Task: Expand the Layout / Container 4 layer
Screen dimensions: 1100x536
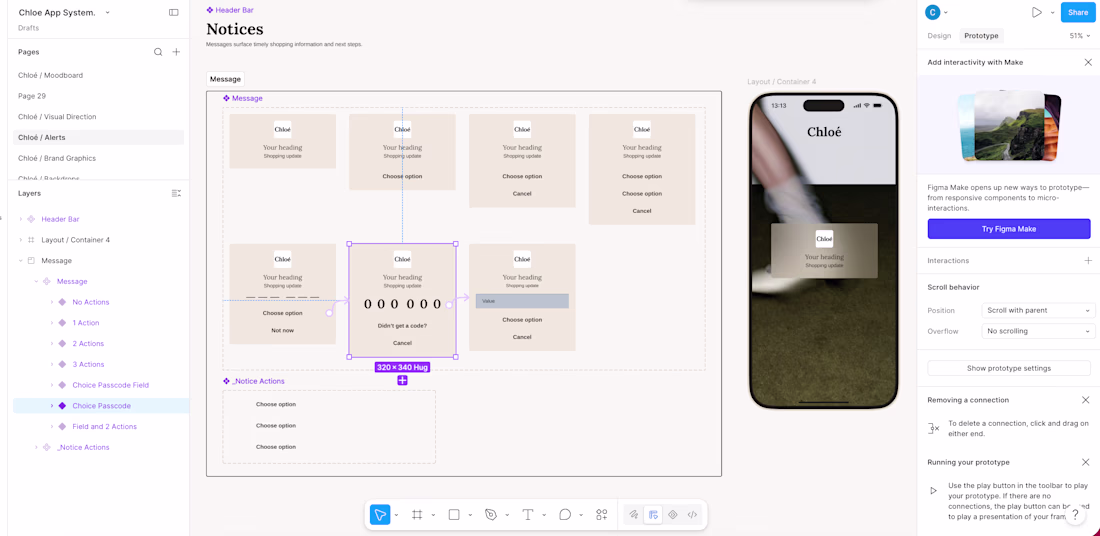Action: (x=20, y=240)
